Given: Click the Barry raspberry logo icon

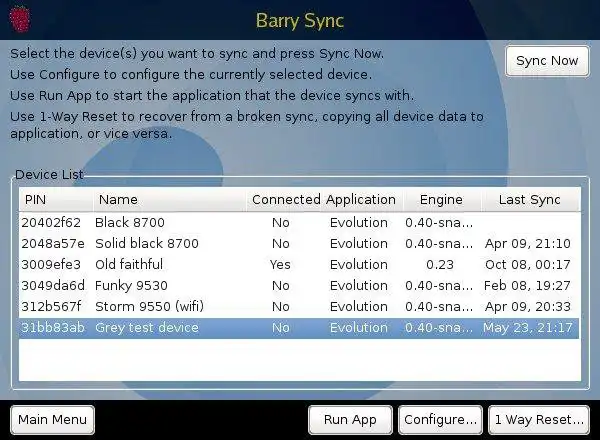Looking at the screenshot, I should 20,19.
